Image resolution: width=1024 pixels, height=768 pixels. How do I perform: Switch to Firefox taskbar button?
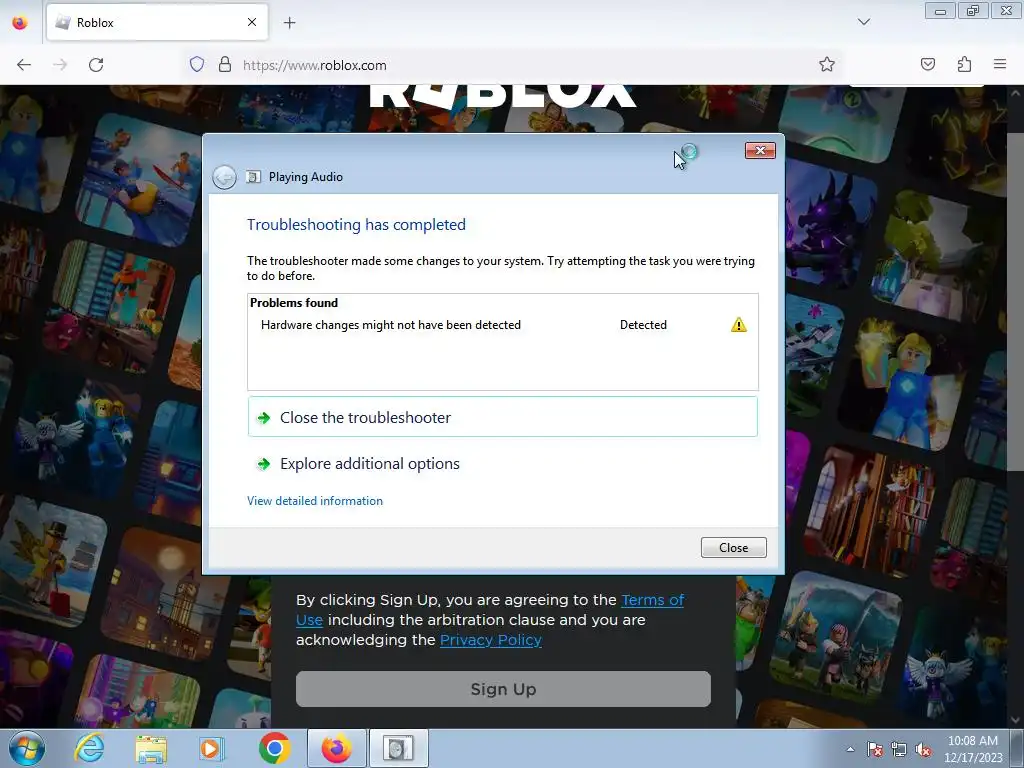[336, 748]
